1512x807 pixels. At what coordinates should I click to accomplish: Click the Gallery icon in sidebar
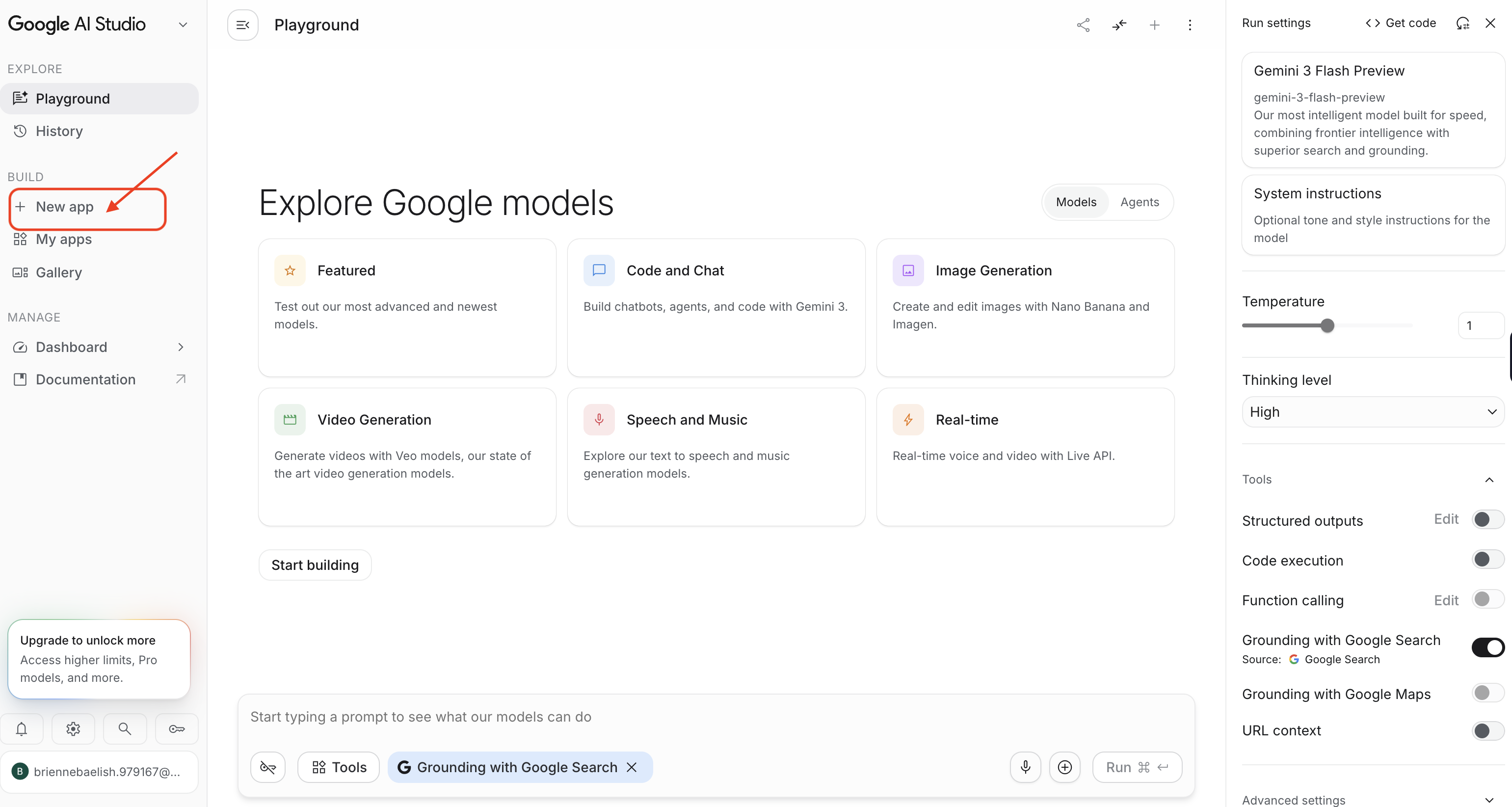[20, 272]
